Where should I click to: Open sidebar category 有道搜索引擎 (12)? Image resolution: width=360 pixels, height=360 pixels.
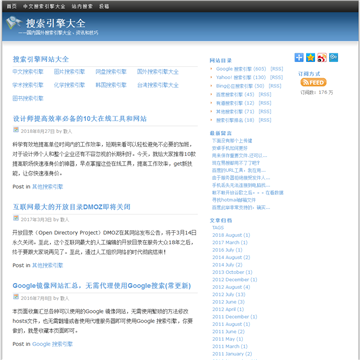click(235, 103)
